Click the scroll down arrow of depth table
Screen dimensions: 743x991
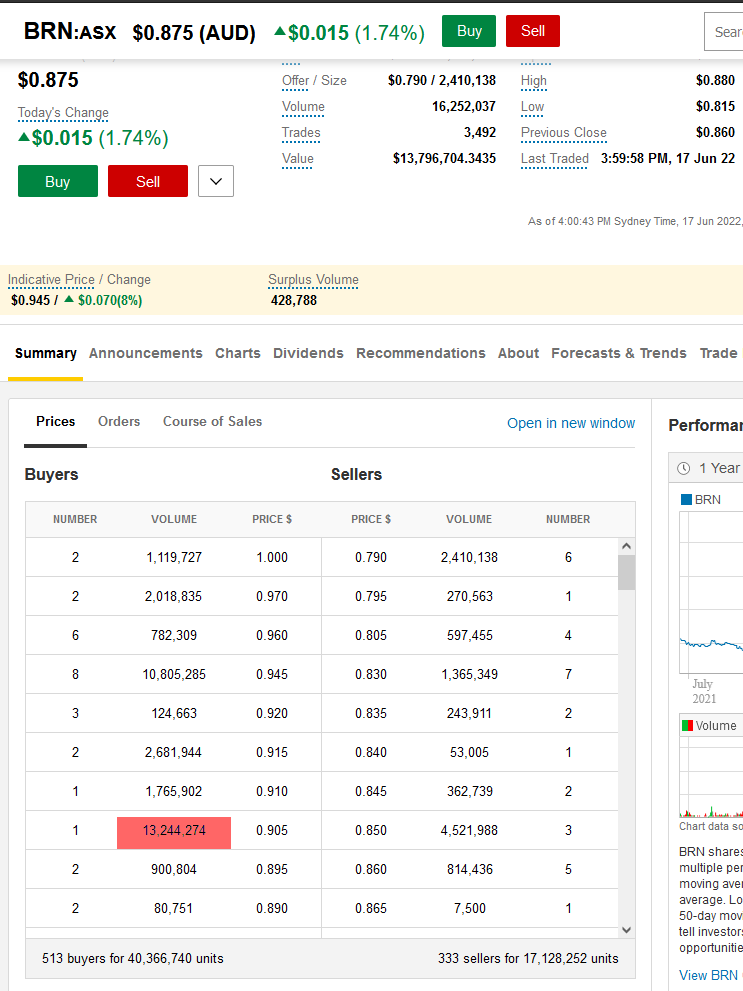pyautogui.click(x=626, y=930)
